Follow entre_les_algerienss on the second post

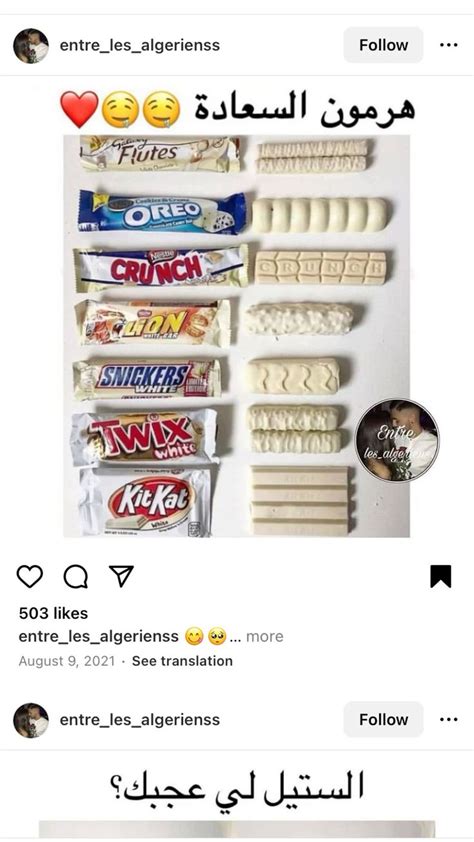(x=383, y=719)
